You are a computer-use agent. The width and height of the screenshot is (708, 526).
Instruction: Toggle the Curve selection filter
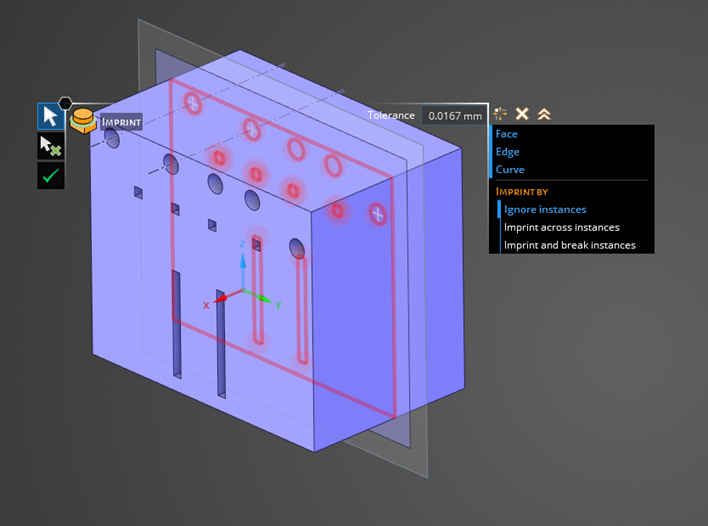coord(510,170)
